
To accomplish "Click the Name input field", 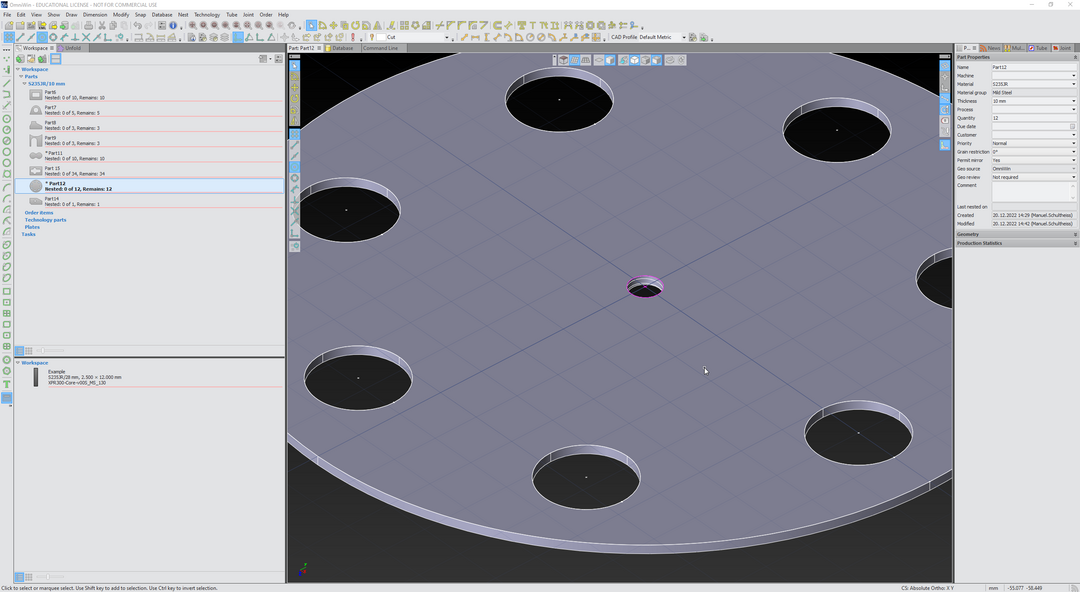I will pyautogui.click(x=1033, y=68).
